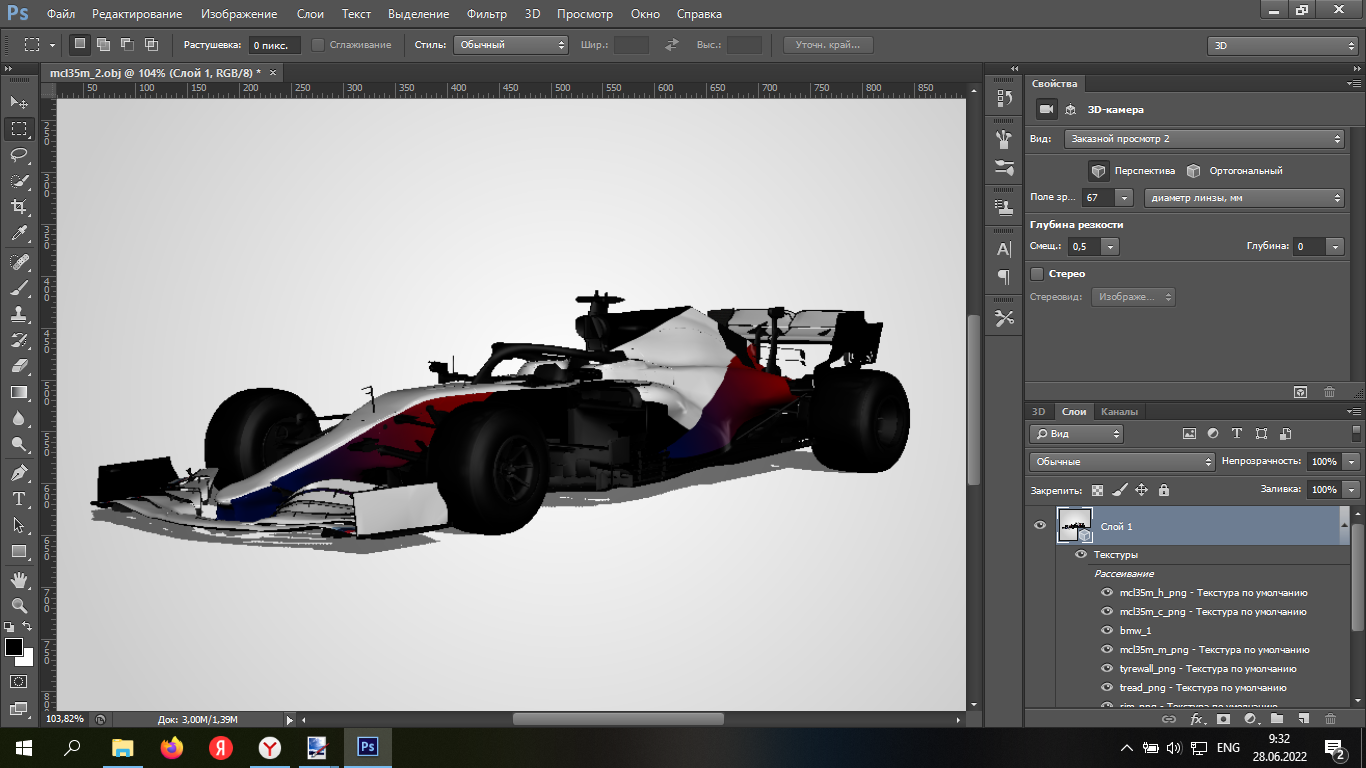This screenshot has width=1366, height=768.
Task: Select the Clone Stamp tool
Action: [19, 314]
